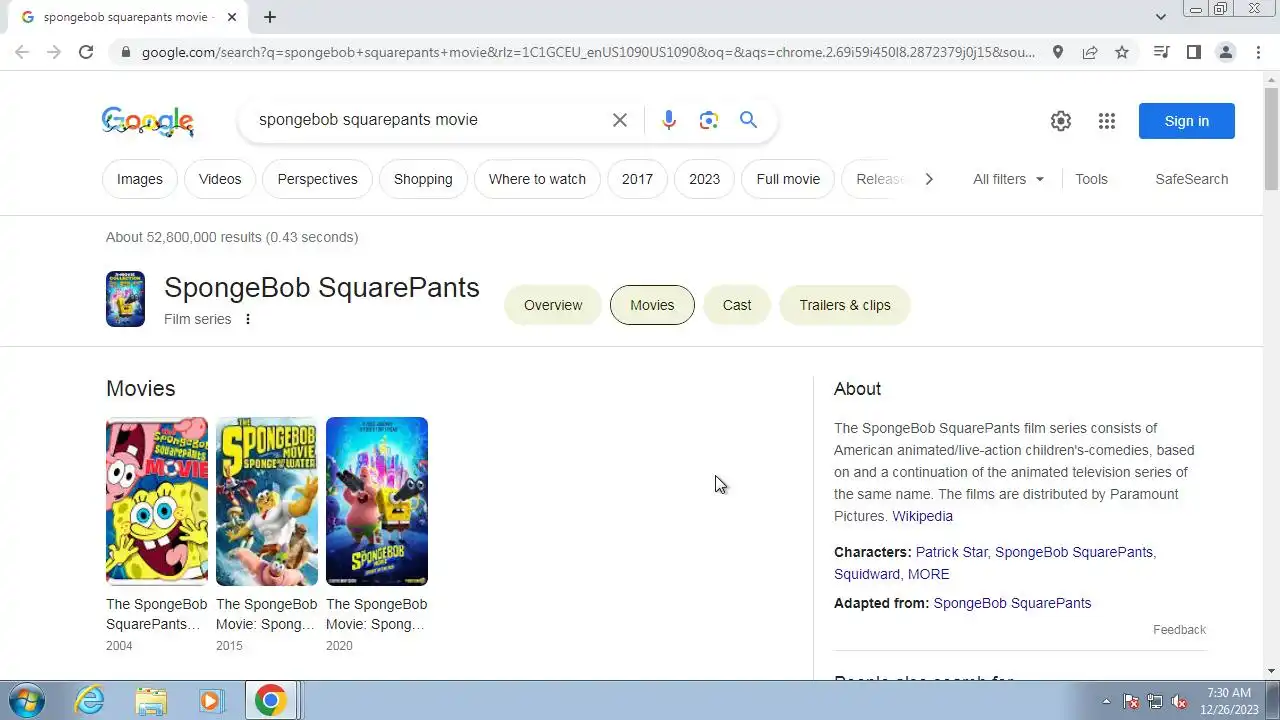This screenshot has height=720, width=1280.
Task: Bookmark this page with the star icon
Action: click(1122, 52)
